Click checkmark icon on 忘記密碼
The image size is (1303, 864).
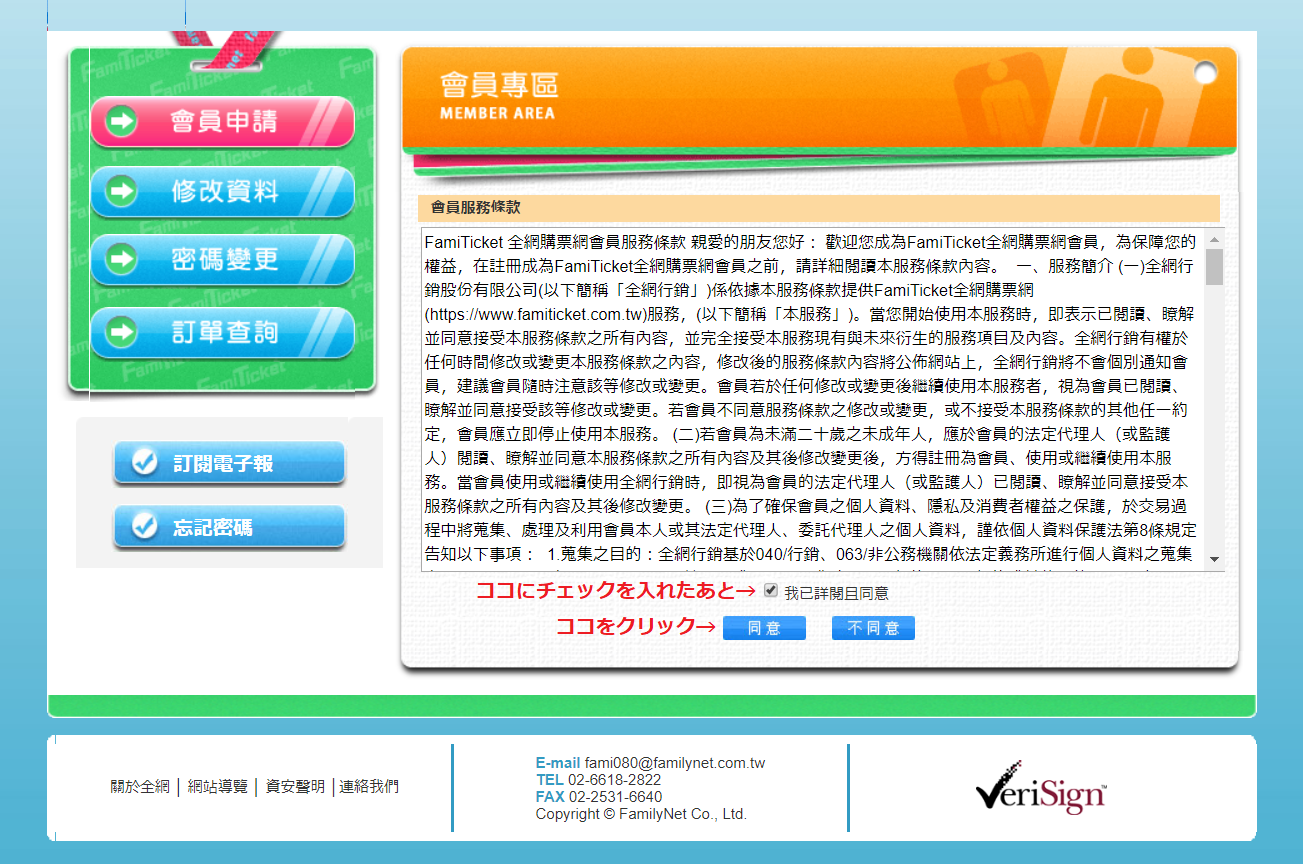tap(146, 526)
